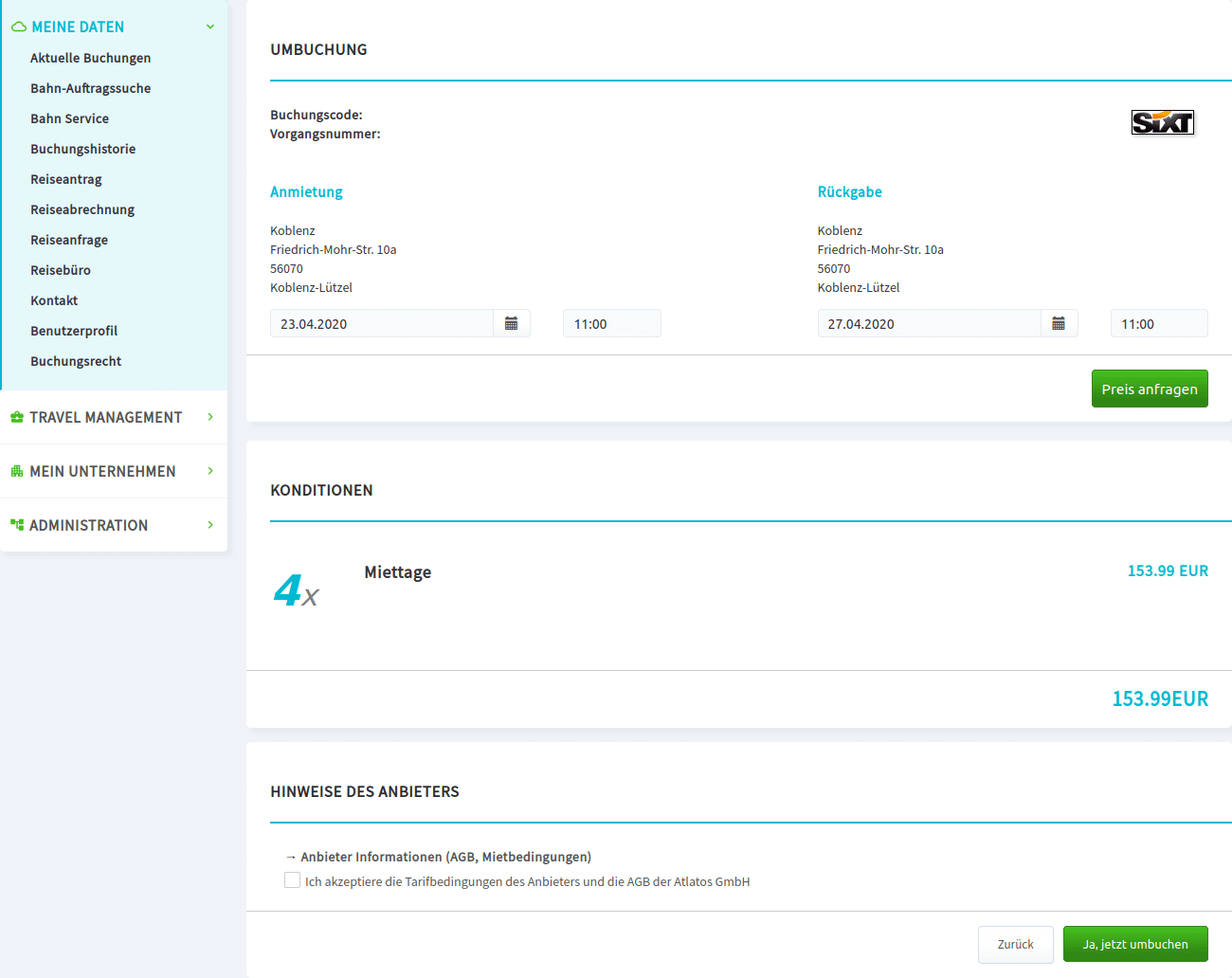Viewport: 1232px width, 978px height.
Task: Expand the Travel Management menu chevron
Action: pos(210,417)
